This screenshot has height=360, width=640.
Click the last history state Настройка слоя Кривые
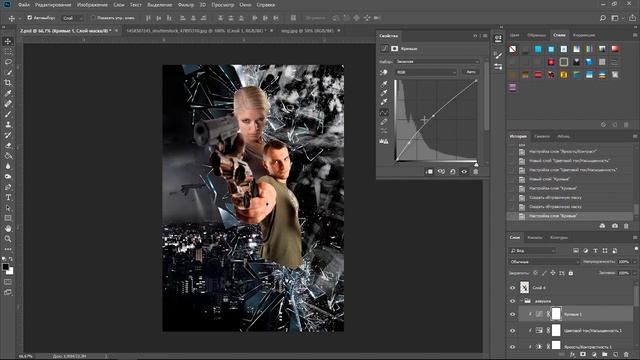point(570,216)
